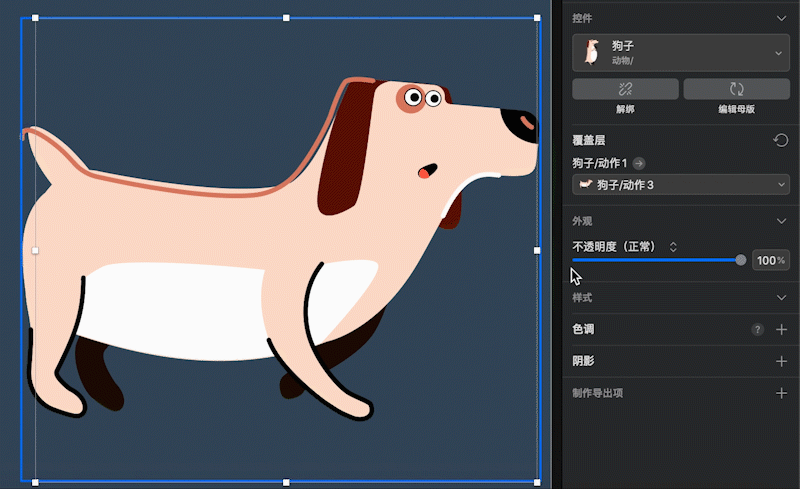Screen dimensions: 800x489
Task: Collapse the 样式 section chevron
Action: click(781, 298)
